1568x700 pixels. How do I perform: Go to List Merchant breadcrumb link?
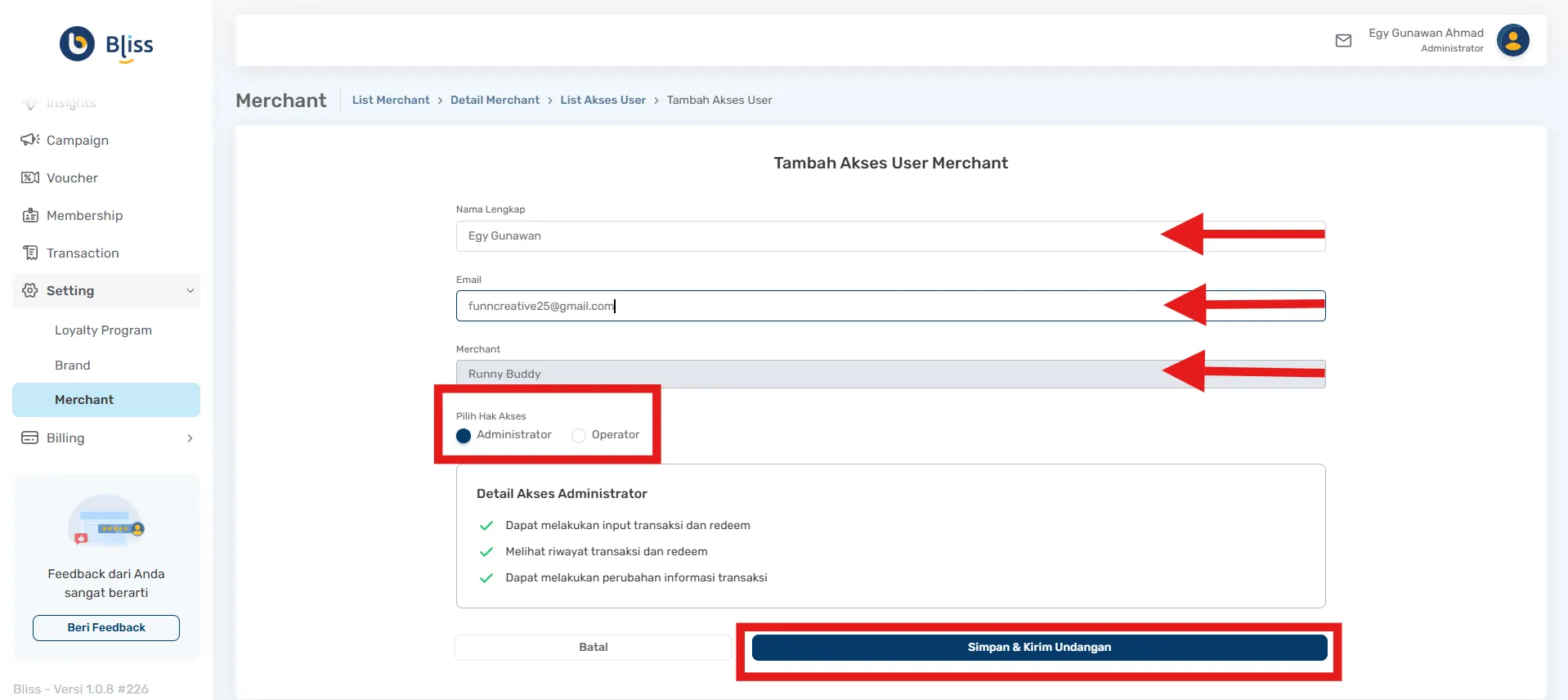pyautogui.click(x=390, y=100)
